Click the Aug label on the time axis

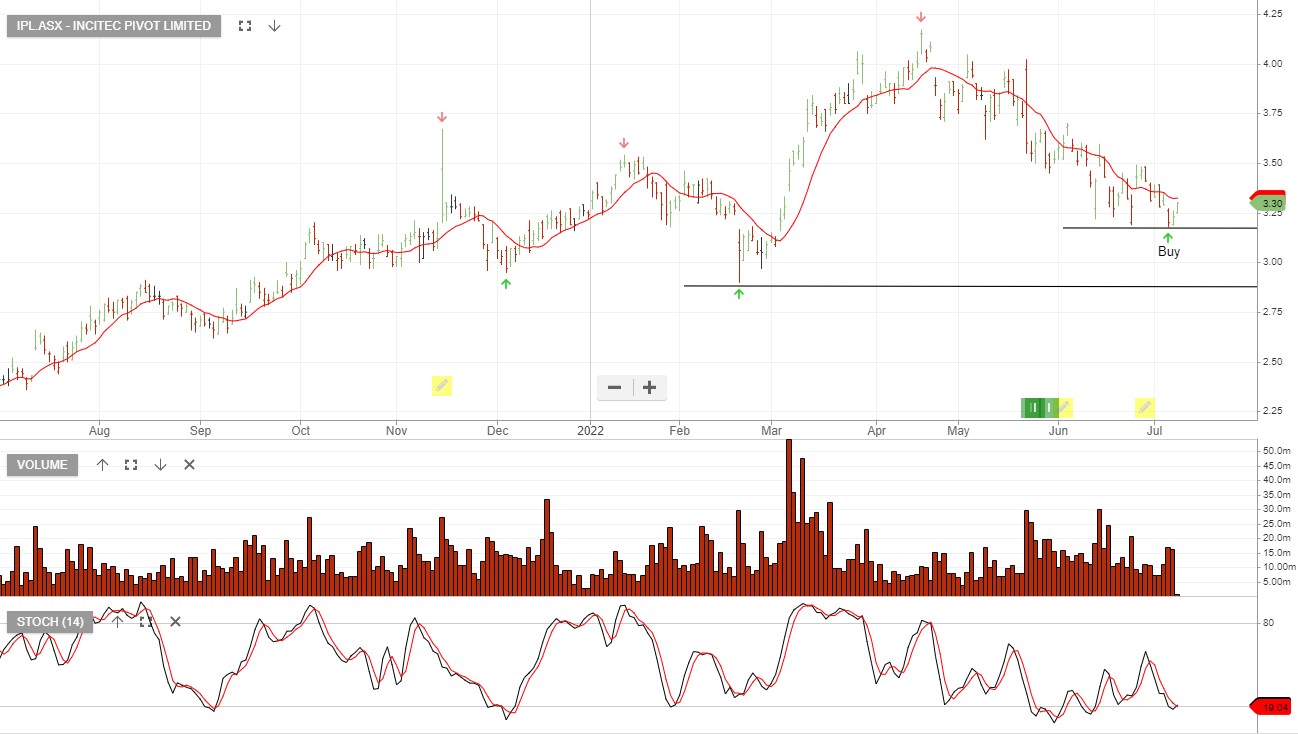[99, 431]
